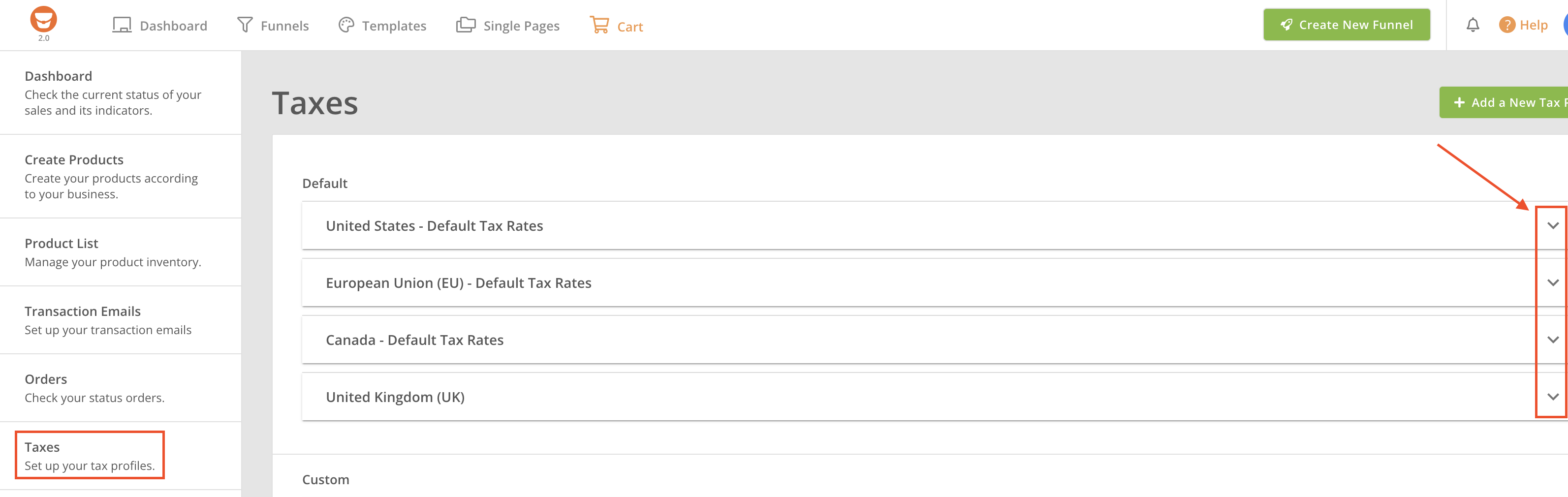Click the orange Help question mark icon

(1506, 26)
